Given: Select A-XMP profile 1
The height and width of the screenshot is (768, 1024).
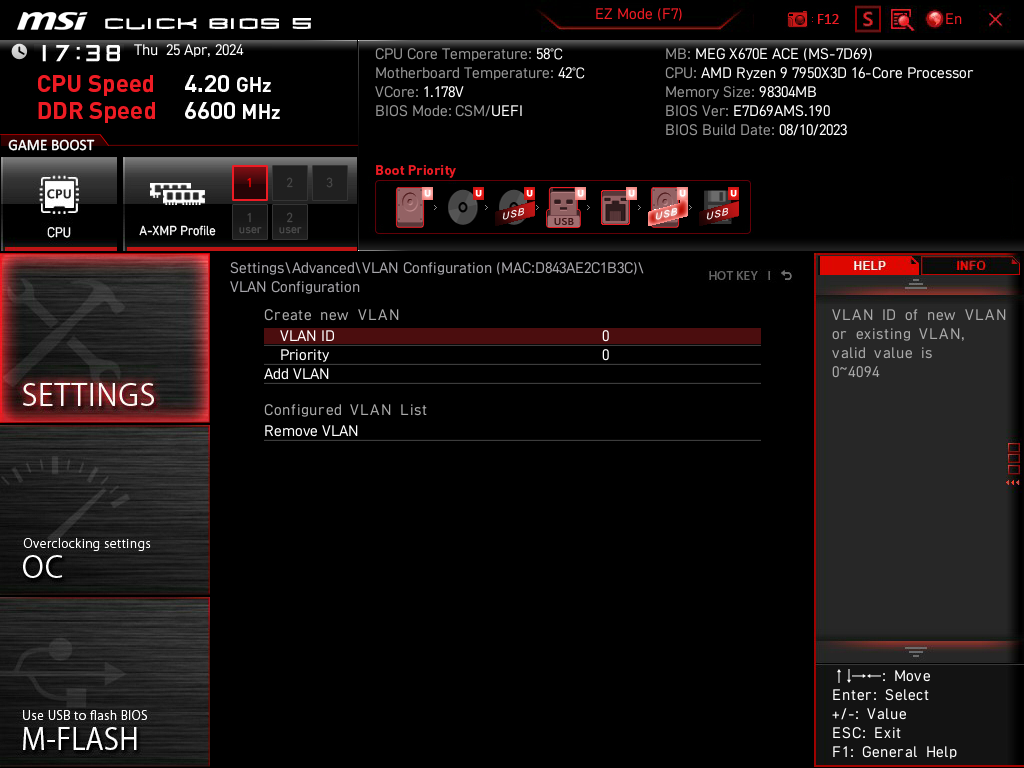Looking at the screenshot, I should [x=249, y=183].
